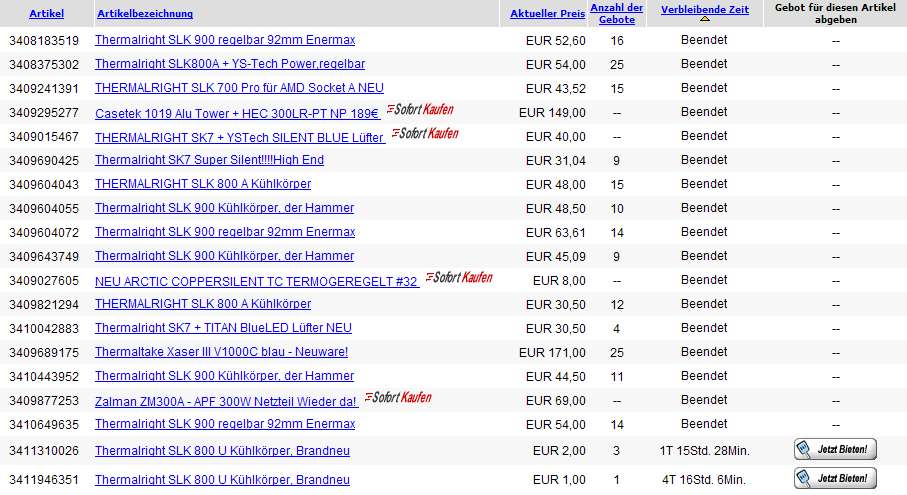The image size is (907, 495).
Task: Open SLK 800 U Brandneu listing, item 3411310026
Action: (x=222, y=450)
